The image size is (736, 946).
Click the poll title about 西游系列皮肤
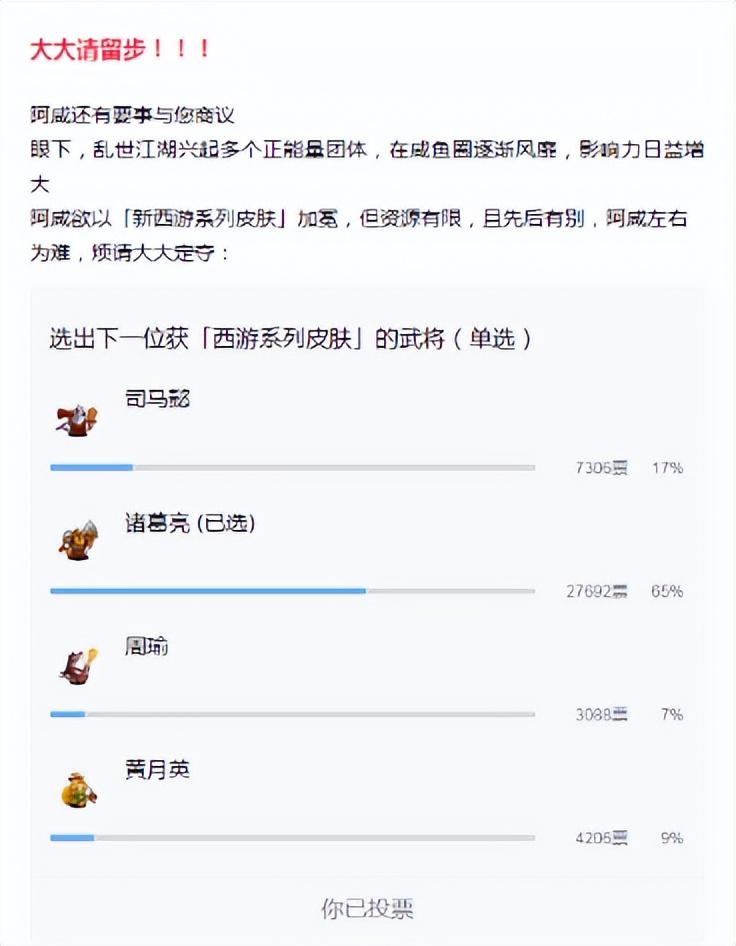pos(290,339)
